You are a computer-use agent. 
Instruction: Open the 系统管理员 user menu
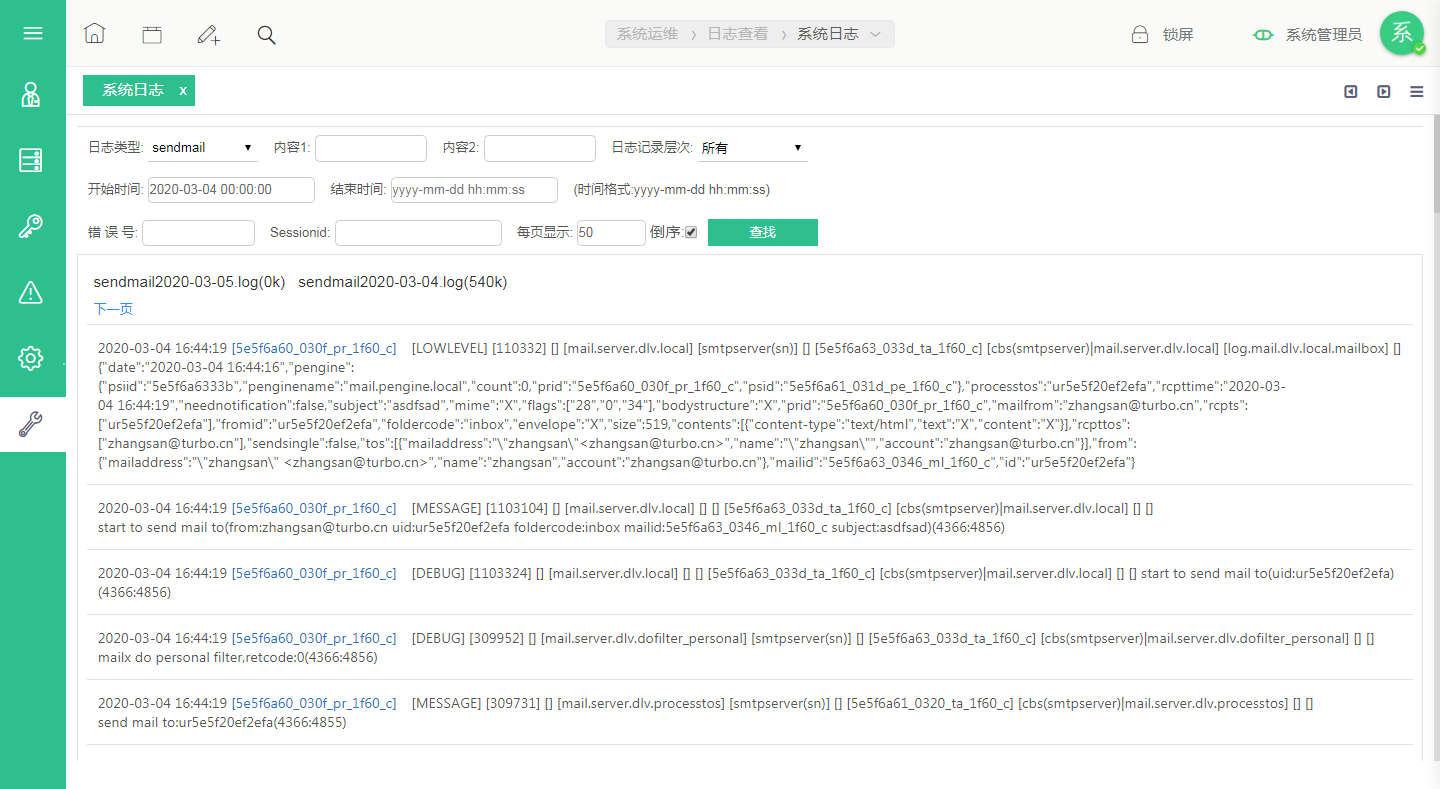click(1324, 35)
